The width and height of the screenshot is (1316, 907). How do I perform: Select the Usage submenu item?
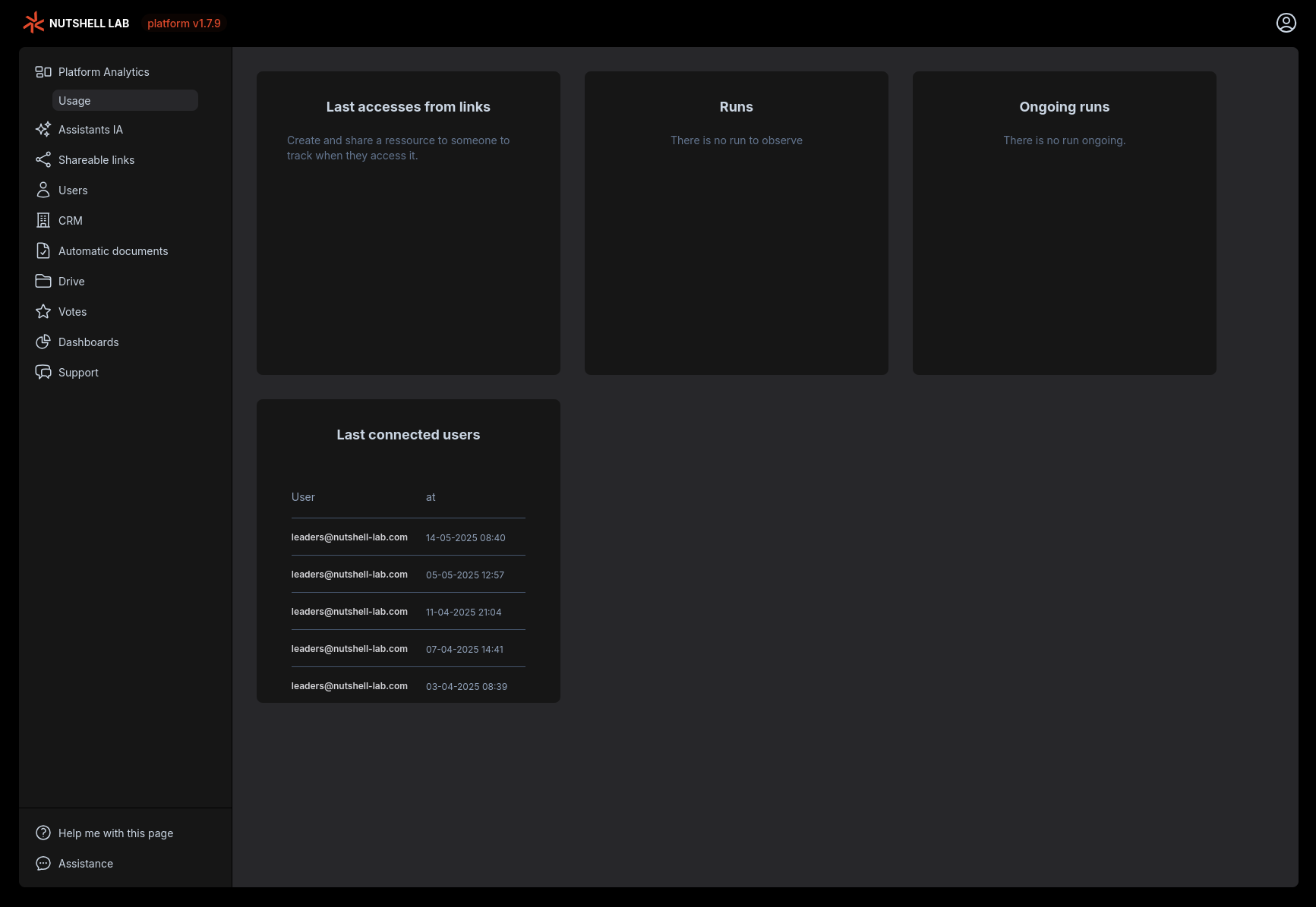coord(125,101)
